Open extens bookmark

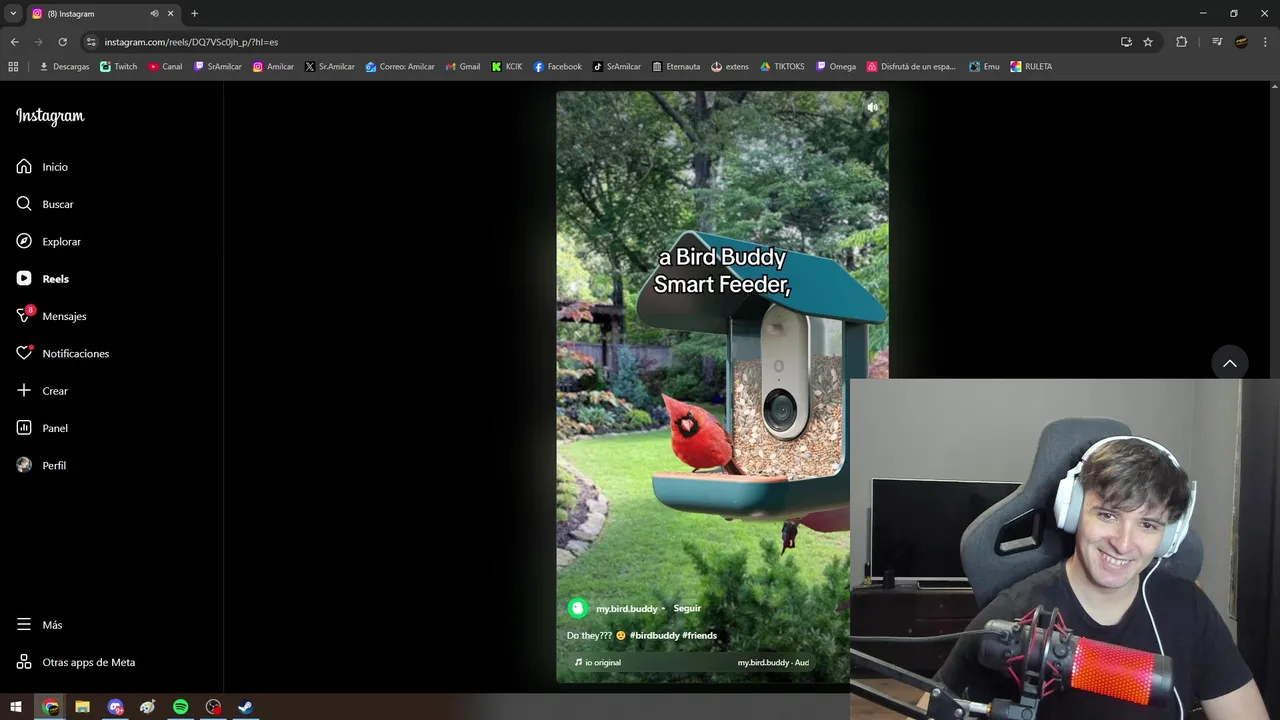coord(730,67)
